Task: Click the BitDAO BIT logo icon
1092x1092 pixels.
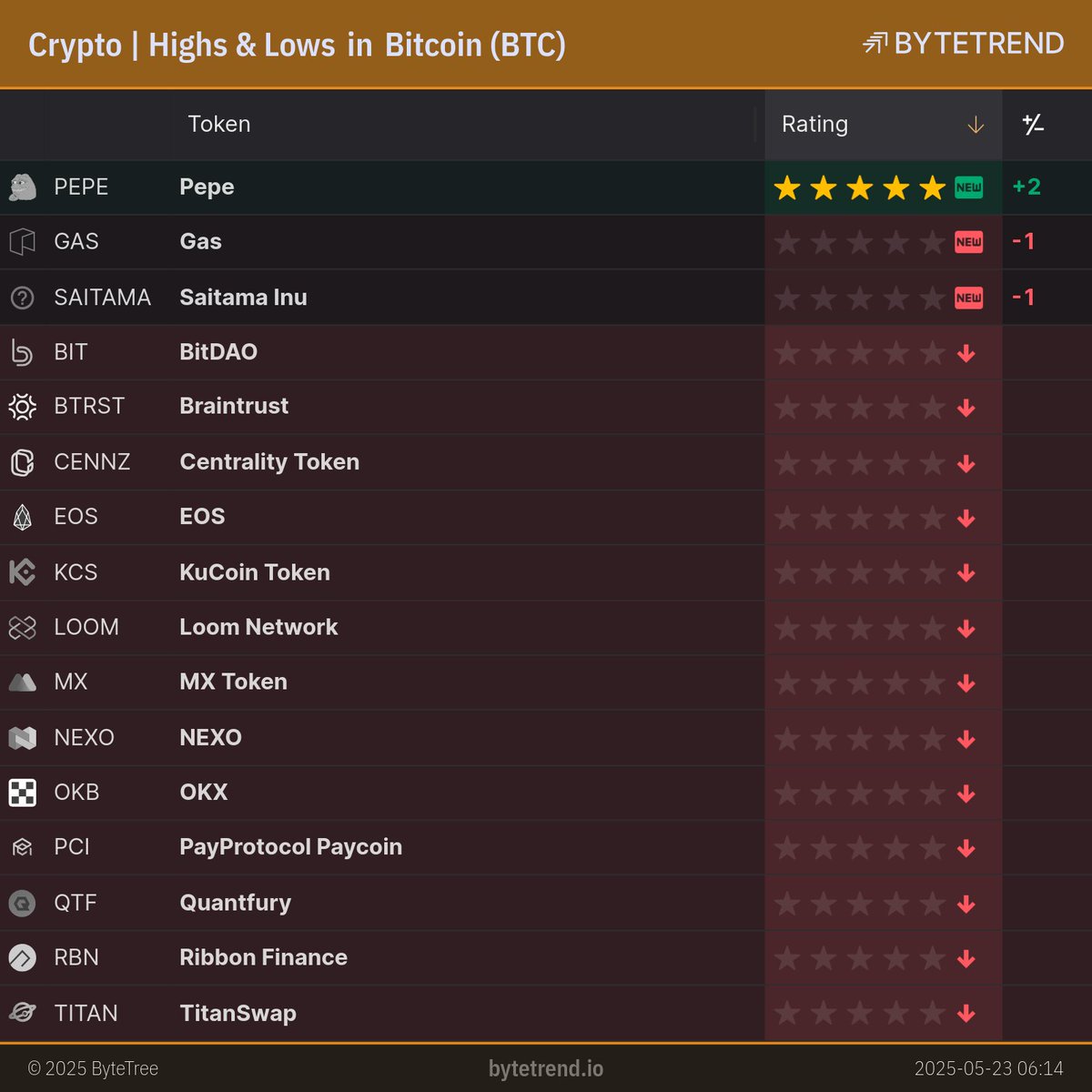Action: click(23, 352)
